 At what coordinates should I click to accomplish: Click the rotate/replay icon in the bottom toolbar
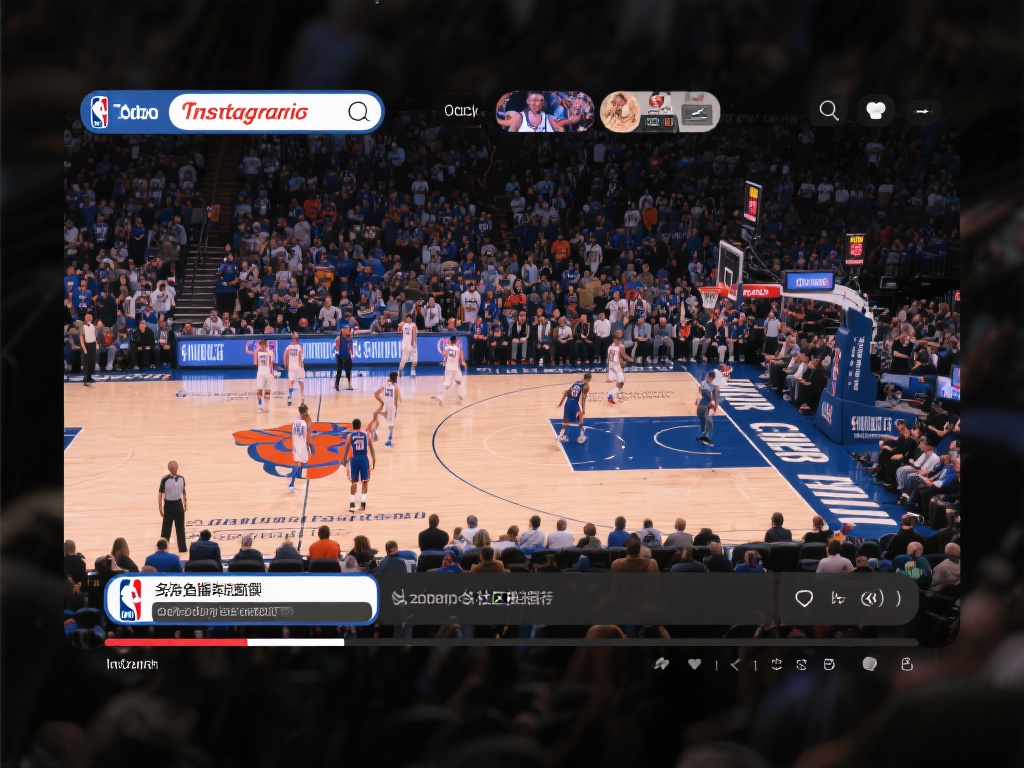(776, 664)
